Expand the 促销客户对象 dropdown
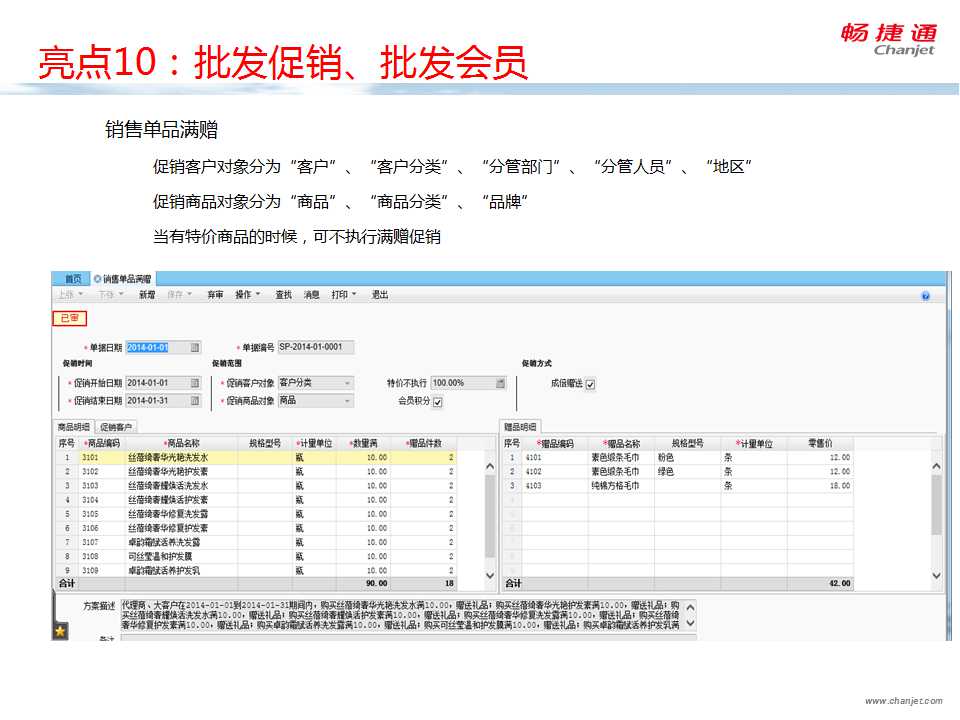960x720 pixels. pos(347,383)
